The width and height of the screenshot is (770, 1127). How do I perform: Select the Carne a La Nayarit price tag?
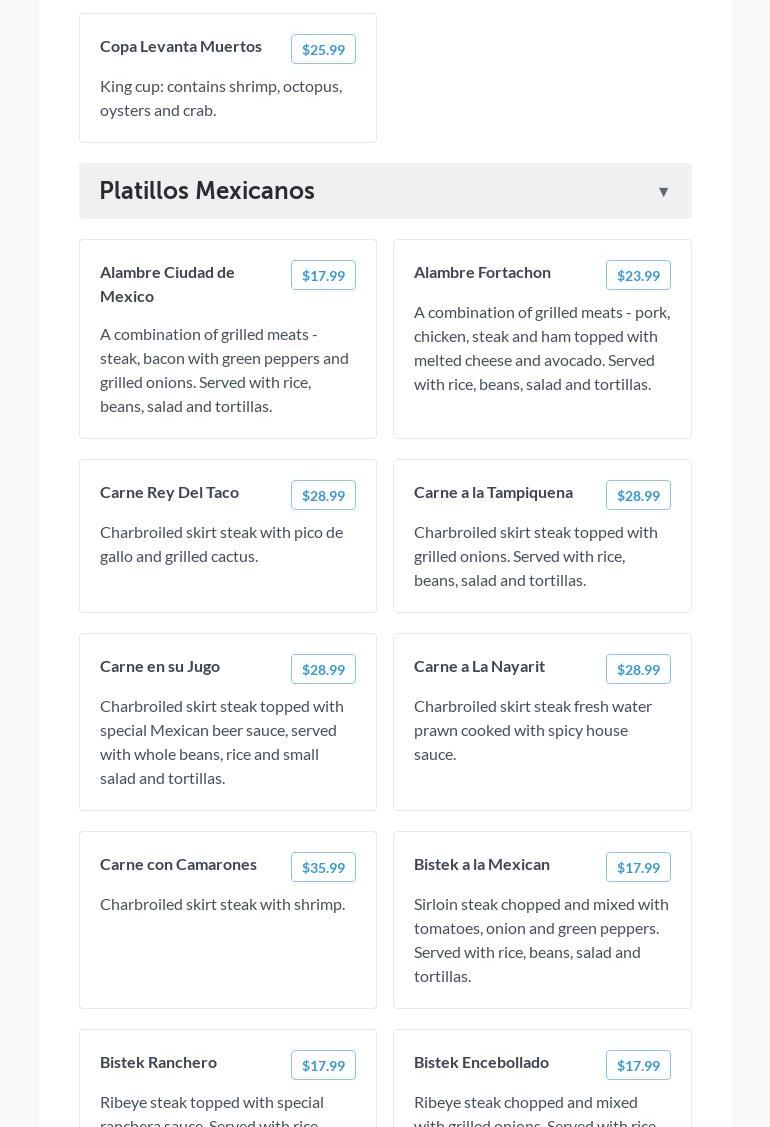coord(638,669)
